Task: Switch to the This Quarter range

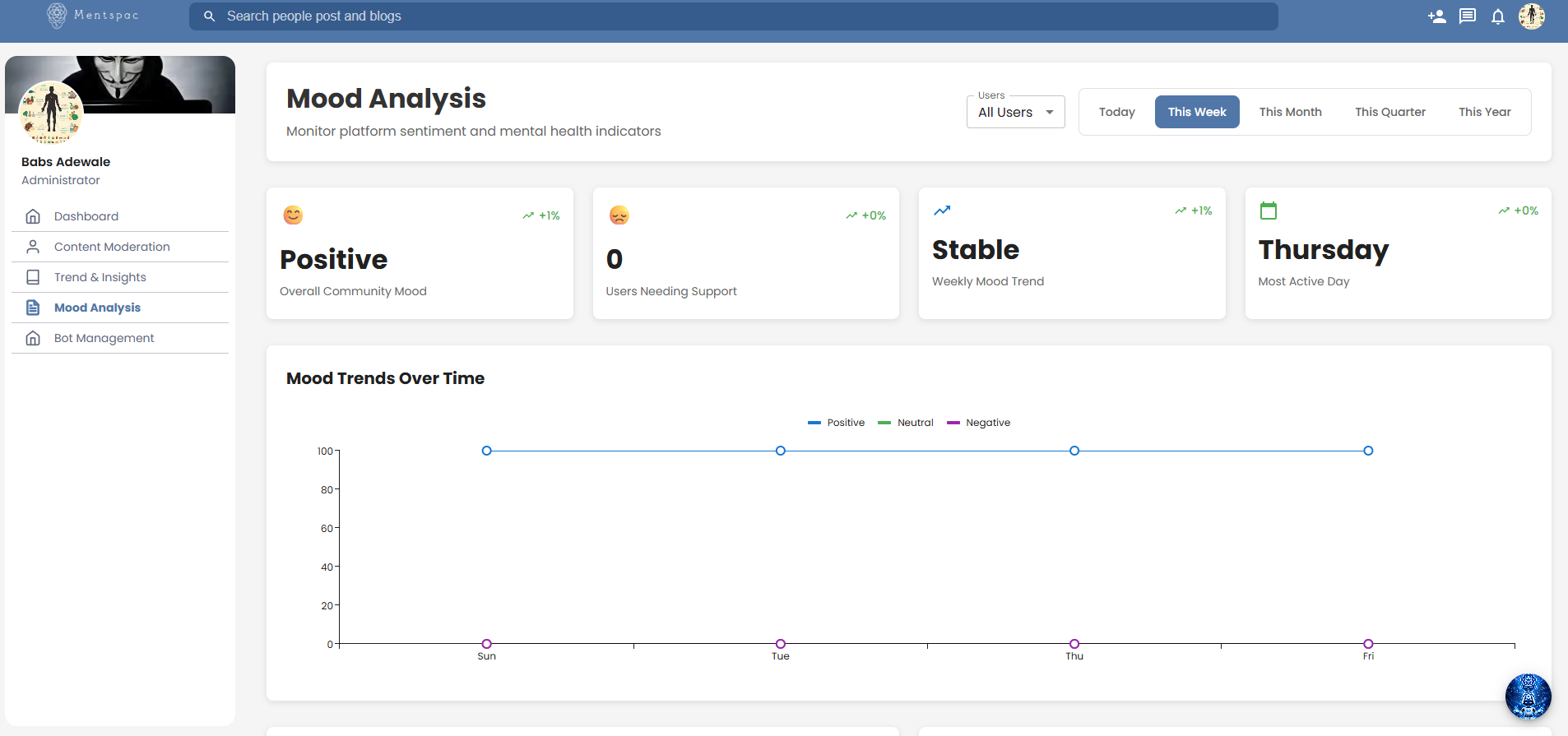Action: pos(1390,112)
